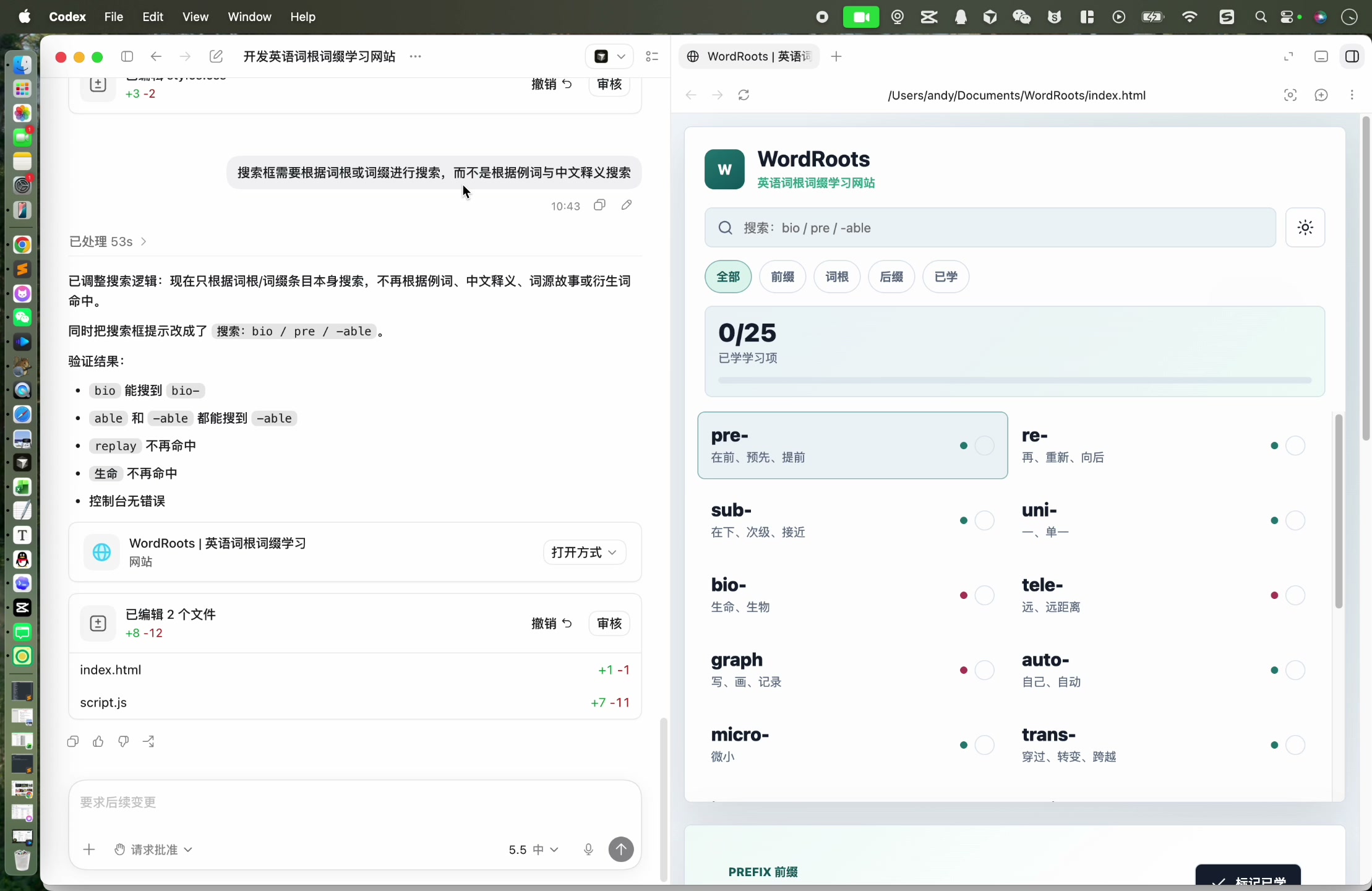The image size is (1372, 891).
Task: Mark graph as learned circle
Action: 985,670
